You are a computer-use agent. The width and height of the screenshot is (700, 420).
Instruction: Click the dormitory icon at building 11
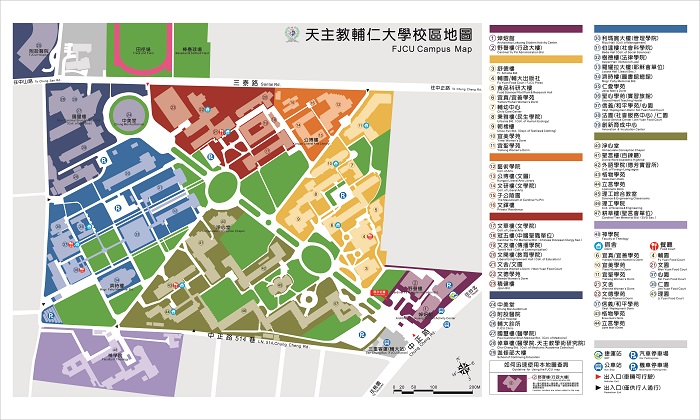366,125
